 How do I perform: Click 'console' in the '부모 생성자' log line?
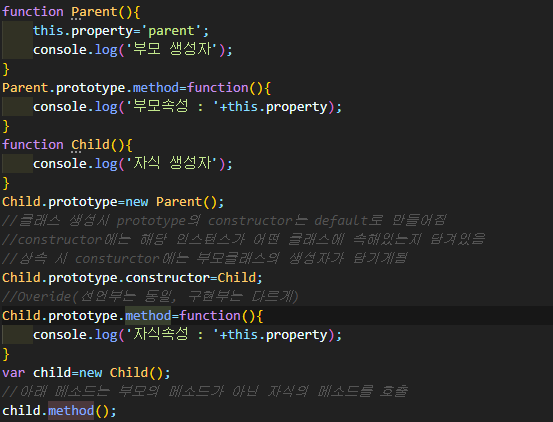60,50
